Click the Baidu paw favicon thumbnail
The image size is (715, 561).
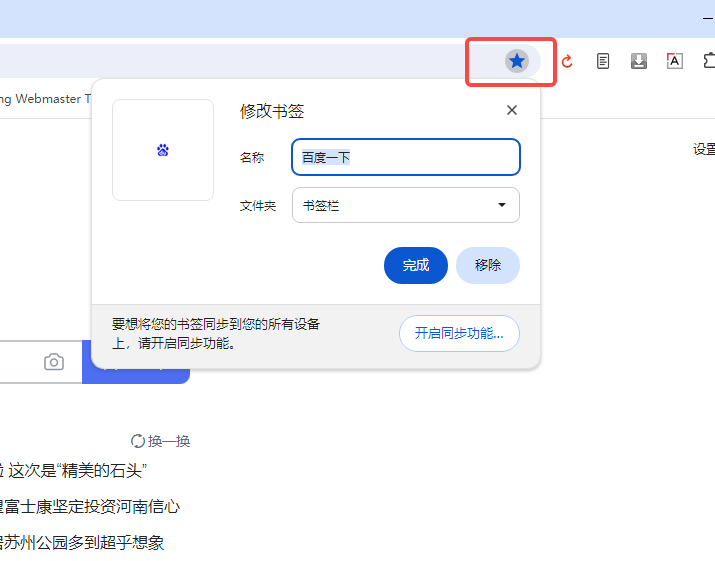pyautogui.click(x=163, y=150)
